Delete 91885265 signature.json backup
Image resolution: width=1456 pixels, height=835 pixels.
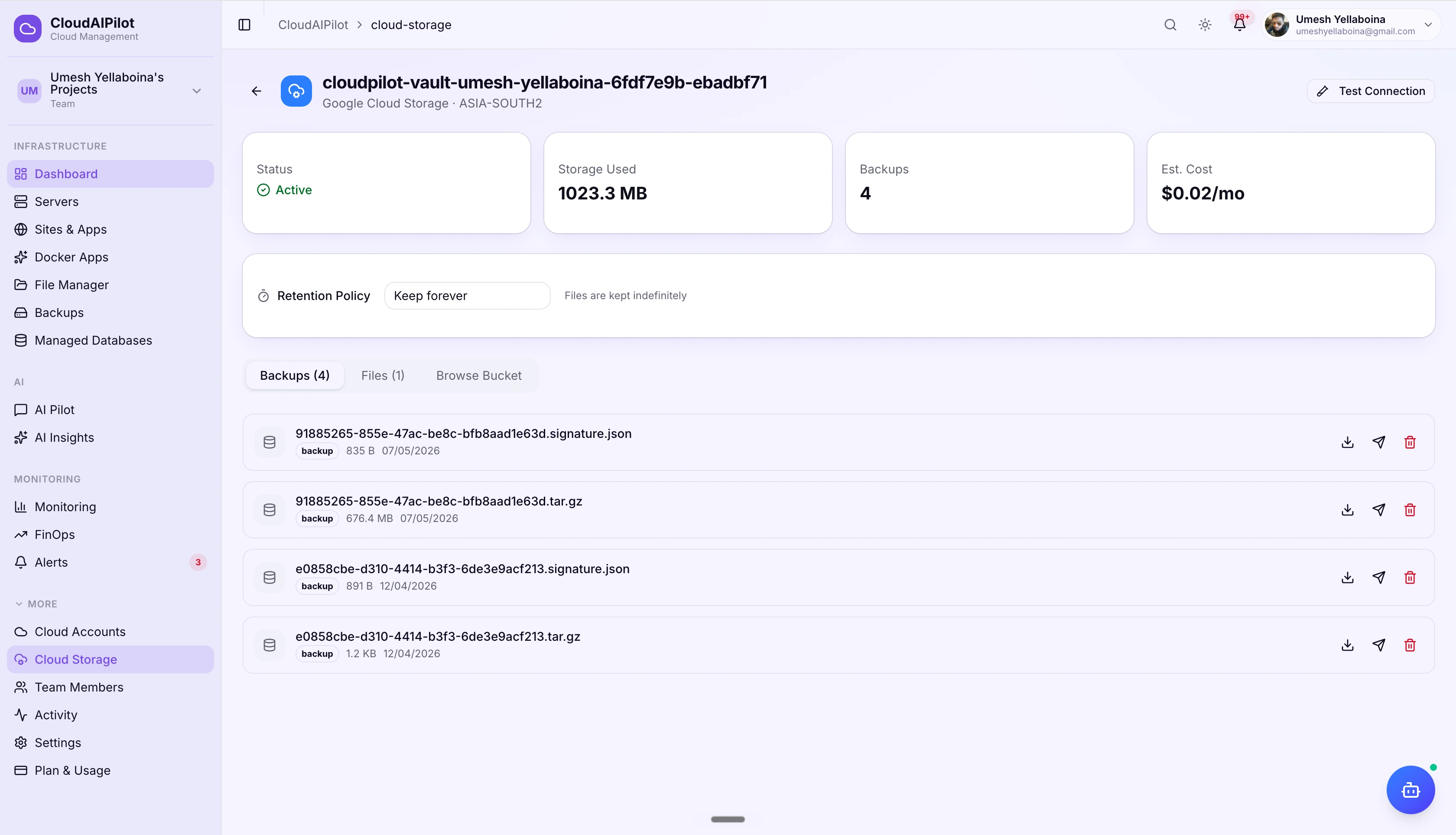click(x=1410, y=442)
